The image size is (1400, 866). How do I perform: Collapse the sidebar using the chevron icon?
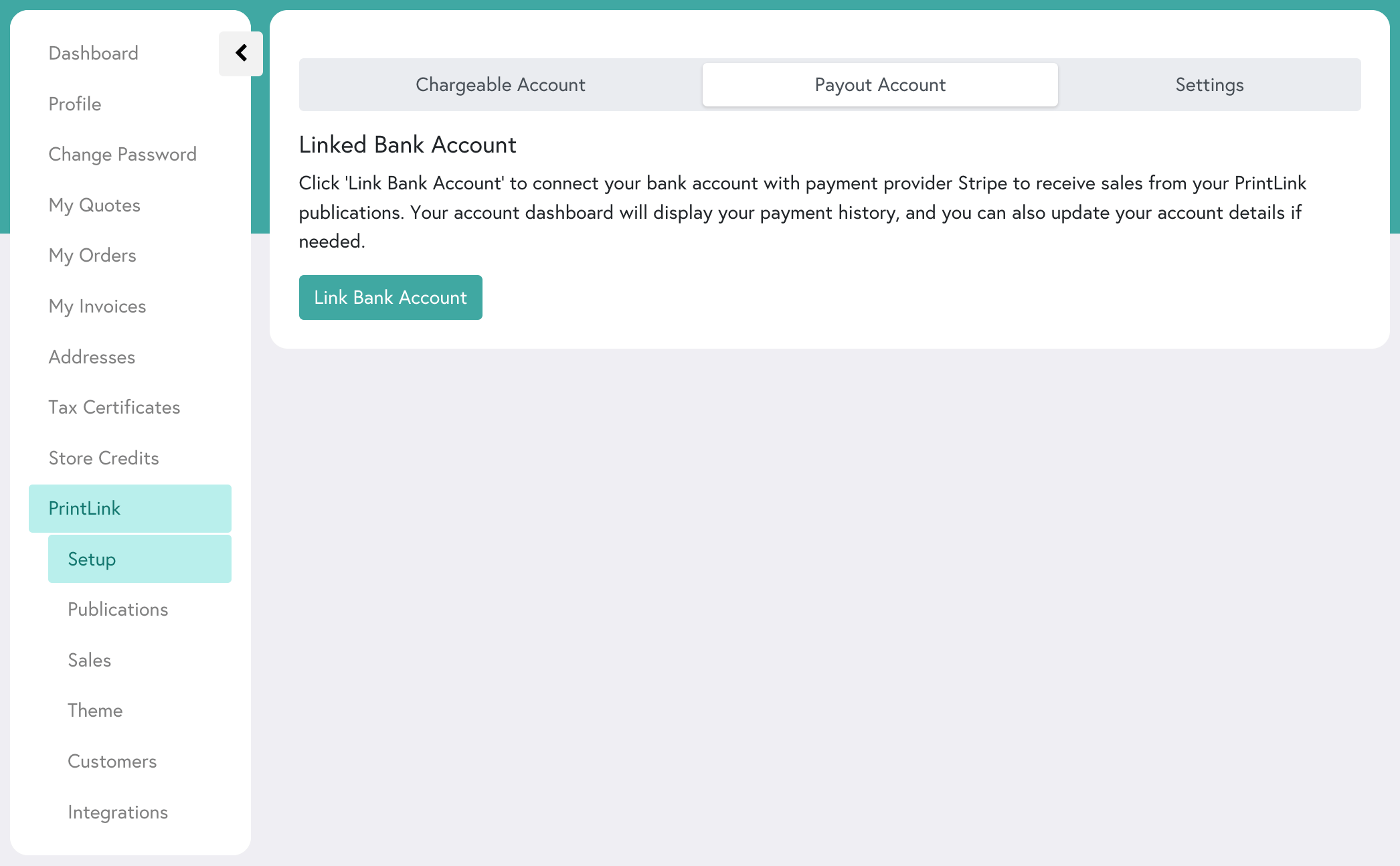(240, 54)
